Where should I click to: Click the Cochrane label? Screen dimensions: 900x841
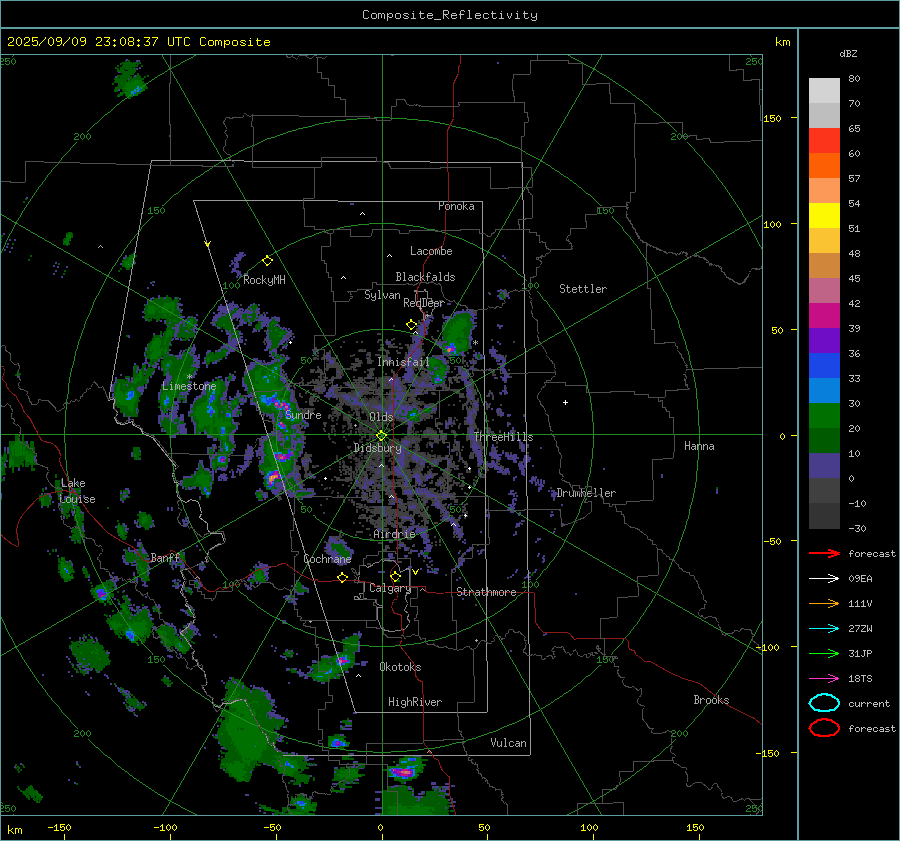click(327, 559)
